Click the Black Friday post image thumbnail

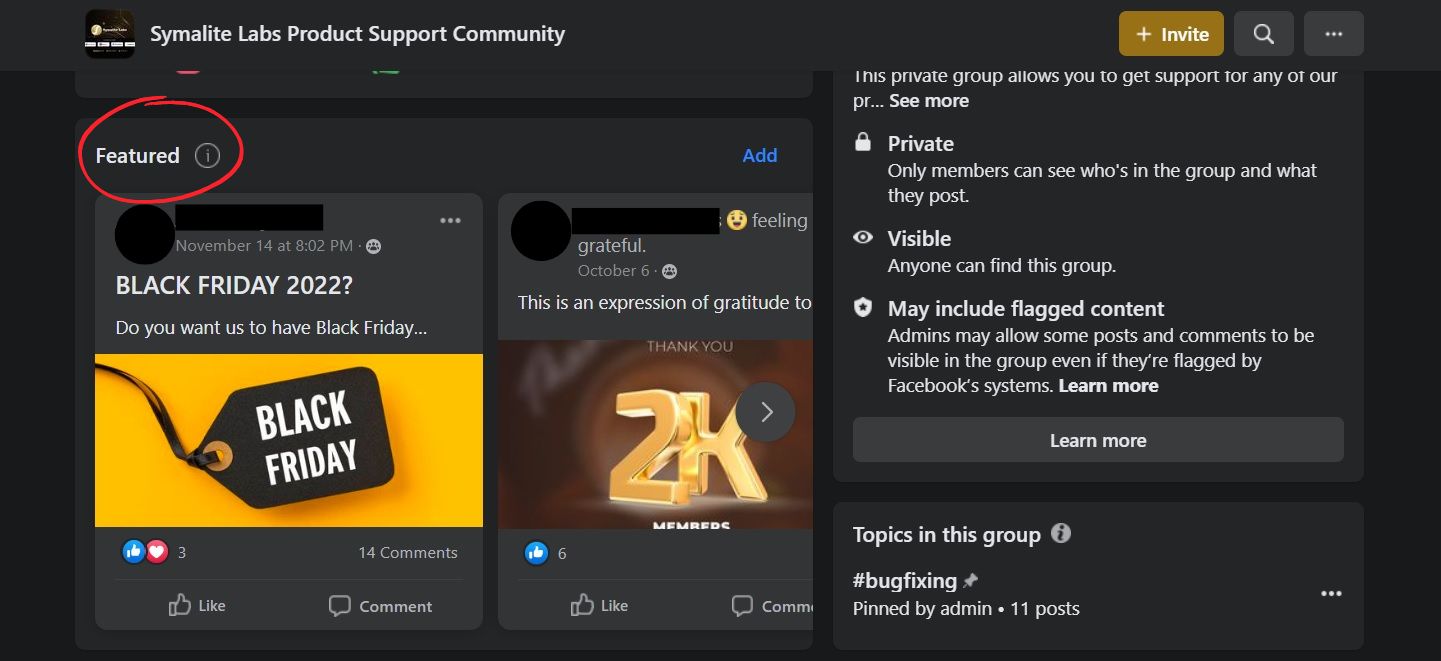pyautogui.click(x=288, y=440)
